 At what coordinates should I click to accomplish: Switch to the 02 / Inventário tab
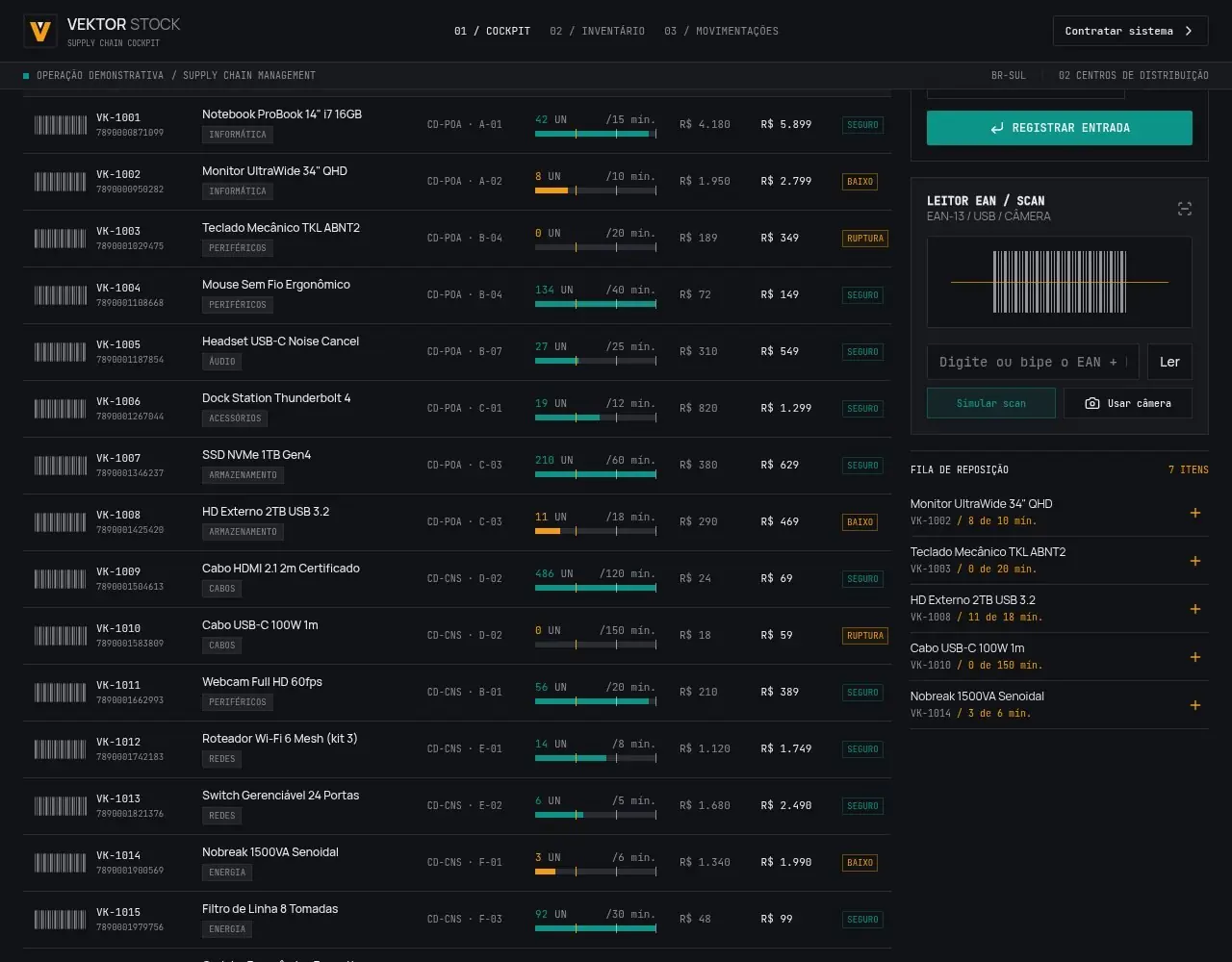pyautogui.click(x=597, y=31)
